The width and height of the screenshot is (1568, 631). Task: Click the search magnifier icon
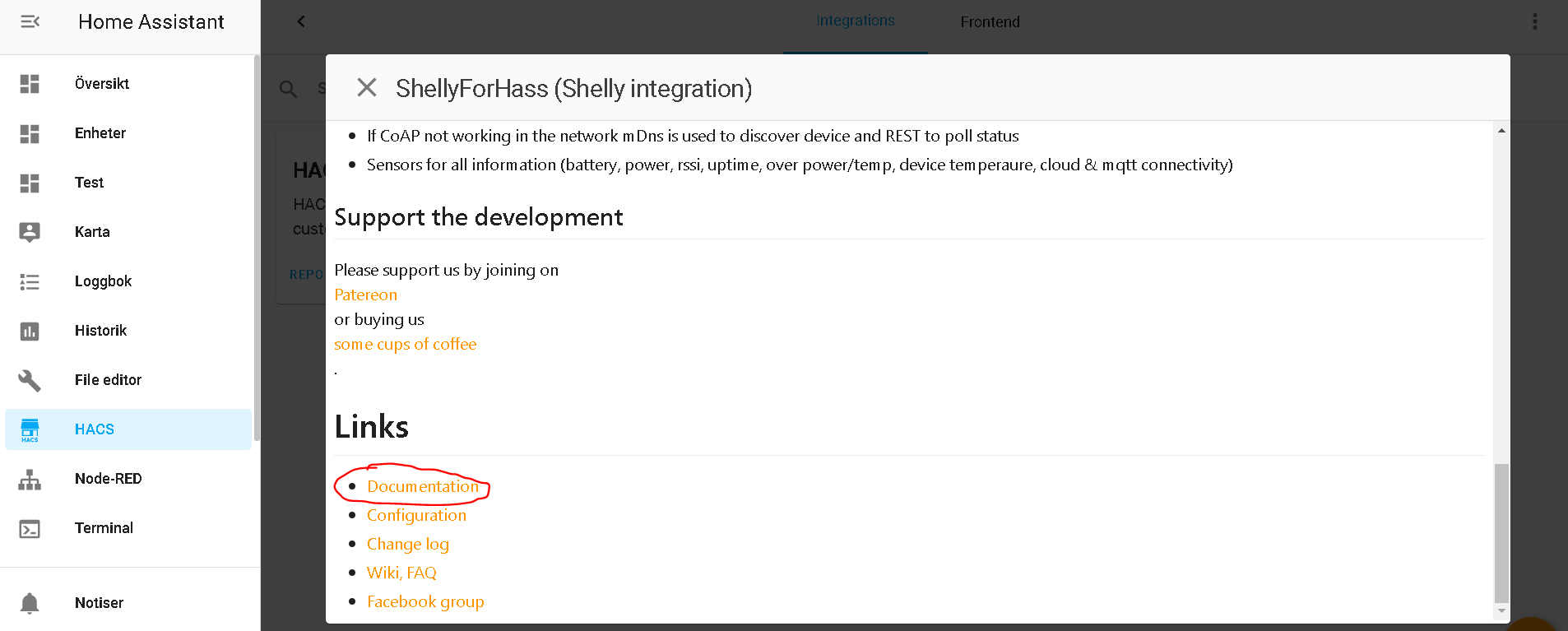(288, 88)
